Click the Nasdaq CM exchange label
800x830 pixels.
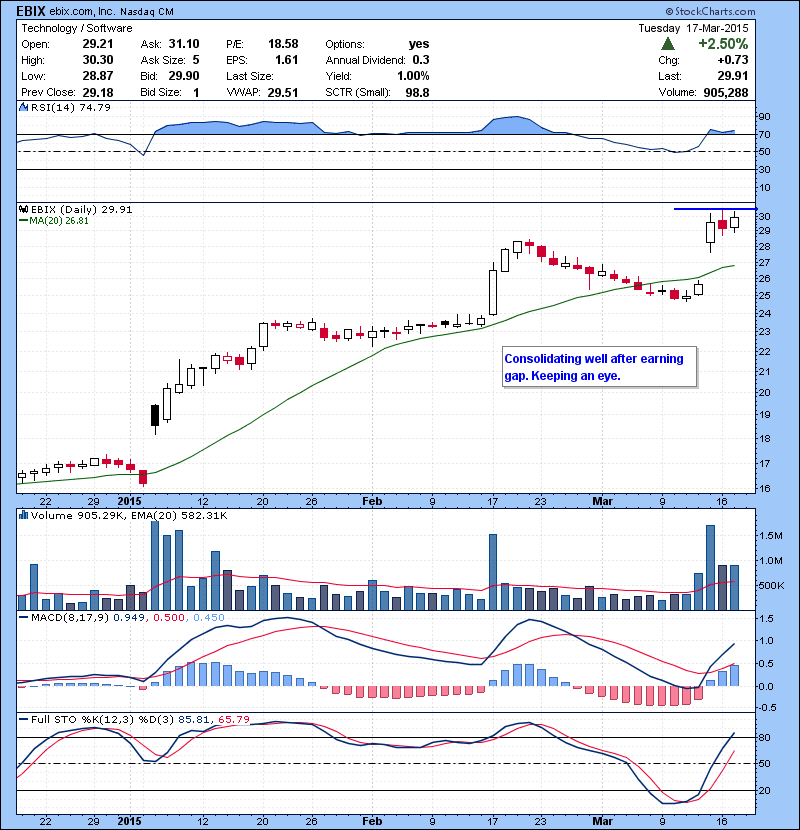[x=147, y=12]
